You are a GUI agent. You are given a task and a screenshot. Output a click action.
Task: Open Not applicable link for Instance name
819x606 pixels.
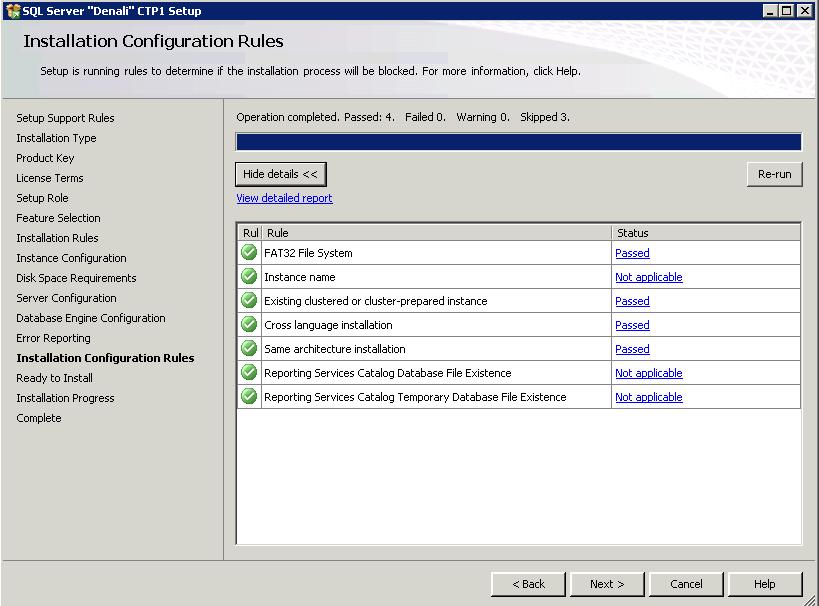648,277
